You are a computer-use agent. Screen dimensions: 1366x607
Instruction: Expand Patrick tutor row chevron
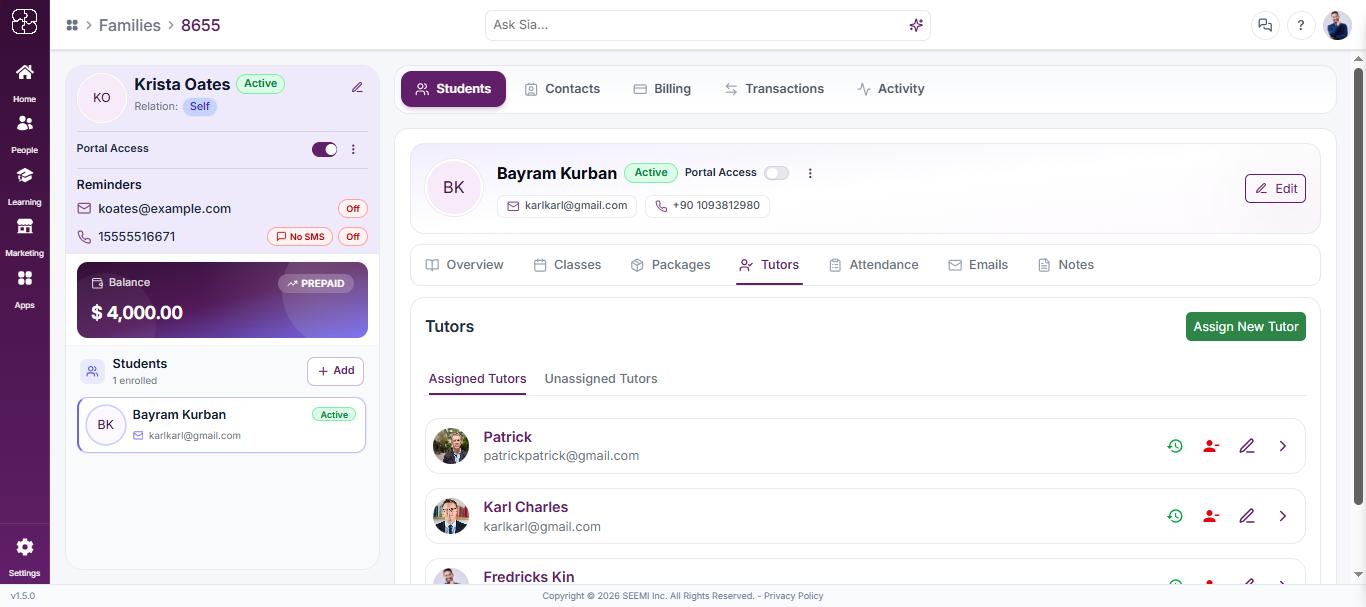tap(1283, 446)
